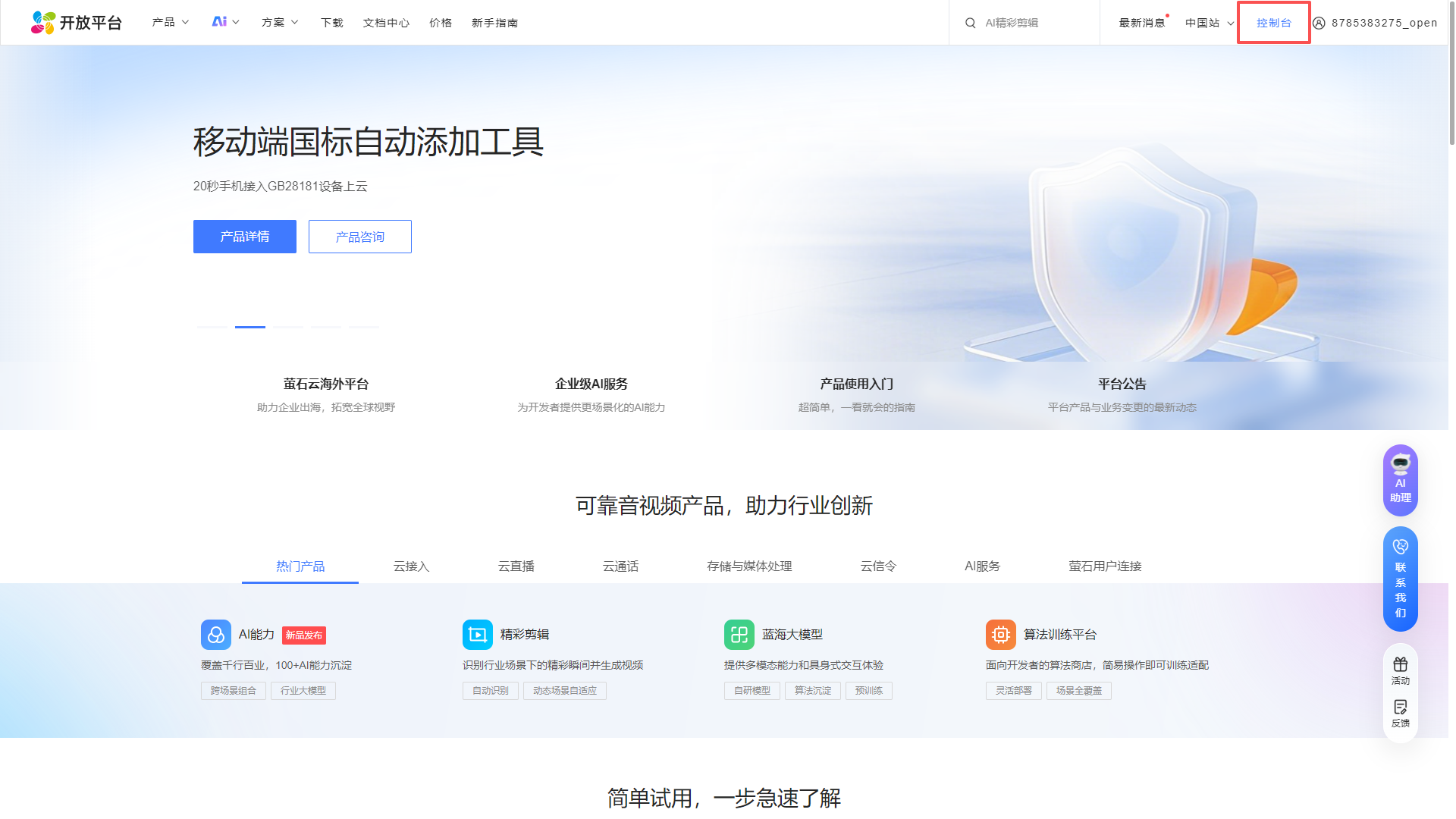Expand the 产品 dropdown menu
Image resolution: width=1456 pixels, height=819 pixels.
coord(171,23)
